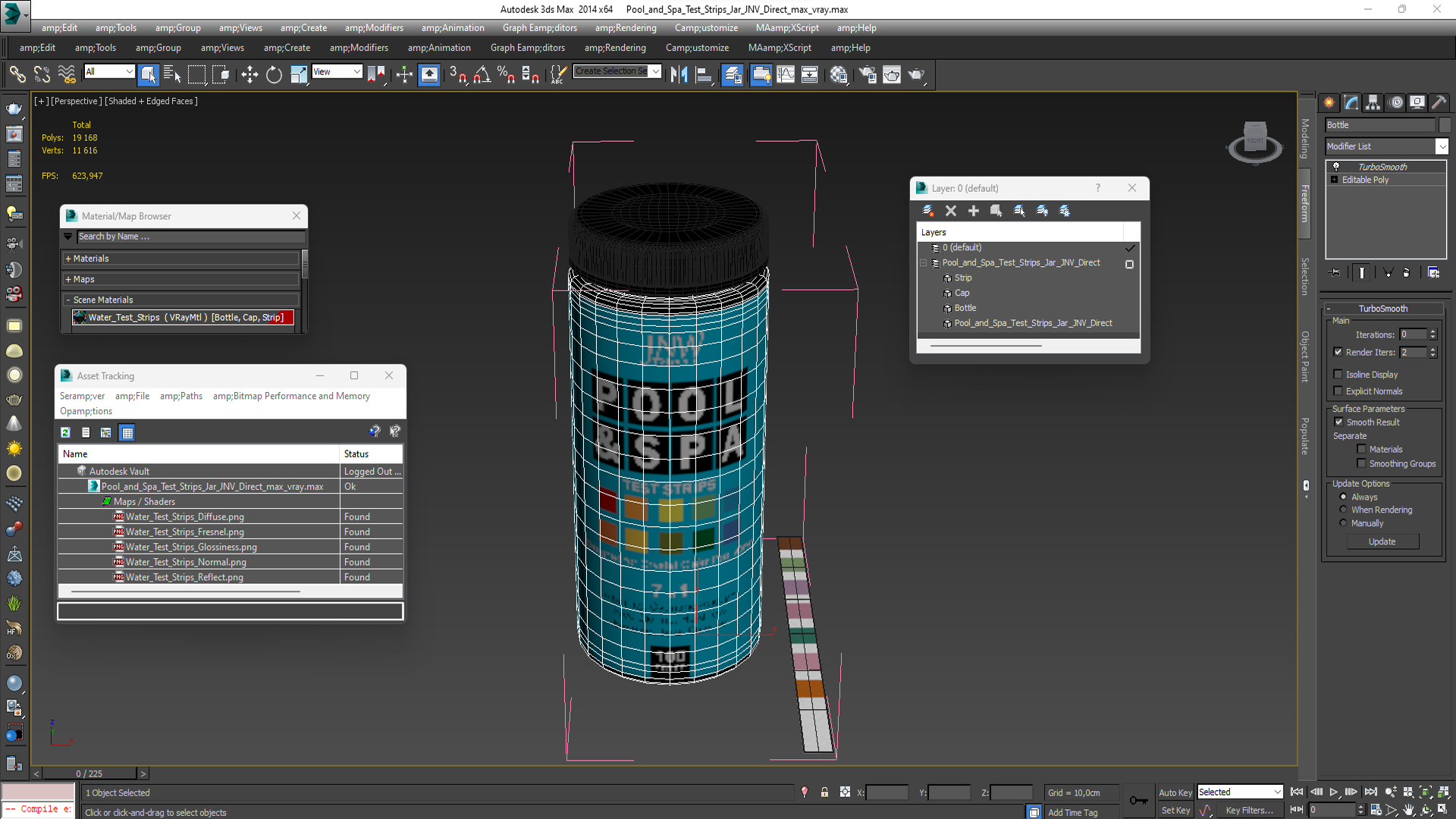Open the Selected key filter dropdown
Screen dimensions: 1456x819
point(1239,792)
